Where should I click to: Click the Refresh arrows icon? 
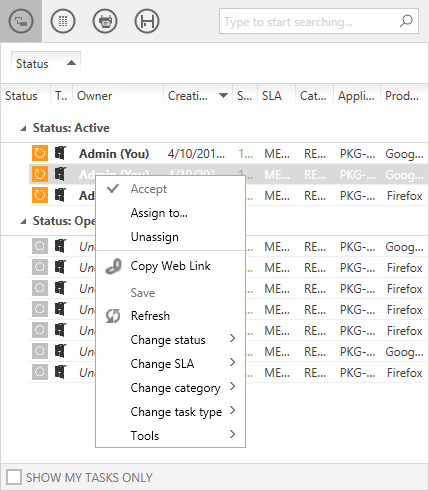(113, 316)
